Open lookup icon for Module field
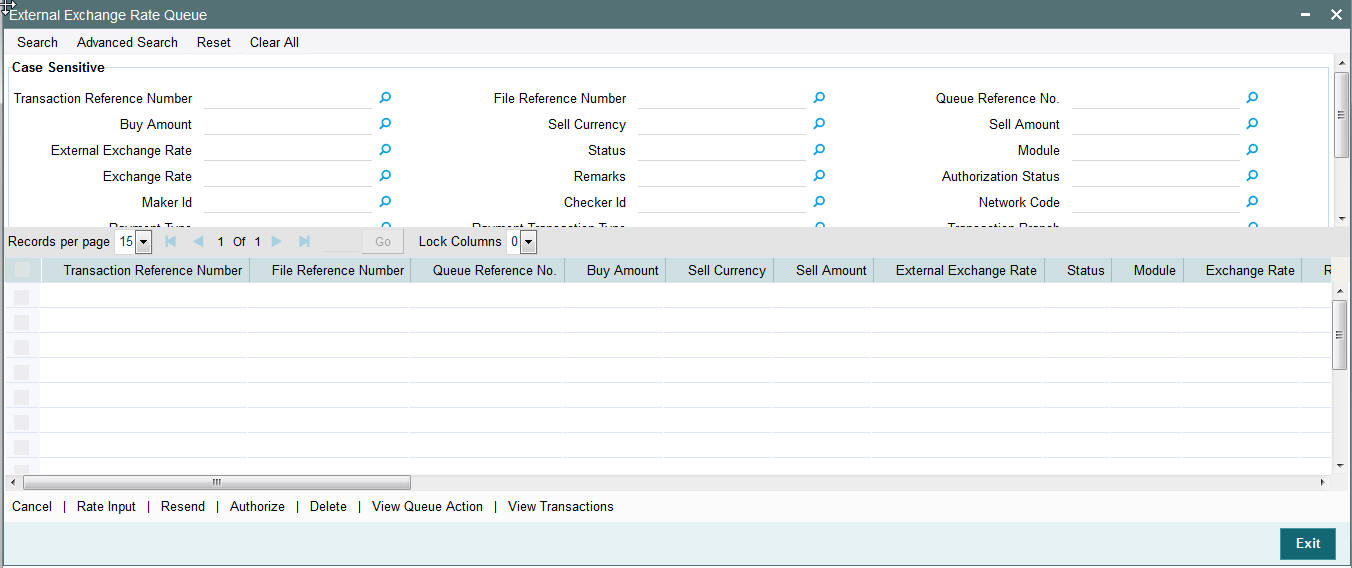 [1252, 150]
